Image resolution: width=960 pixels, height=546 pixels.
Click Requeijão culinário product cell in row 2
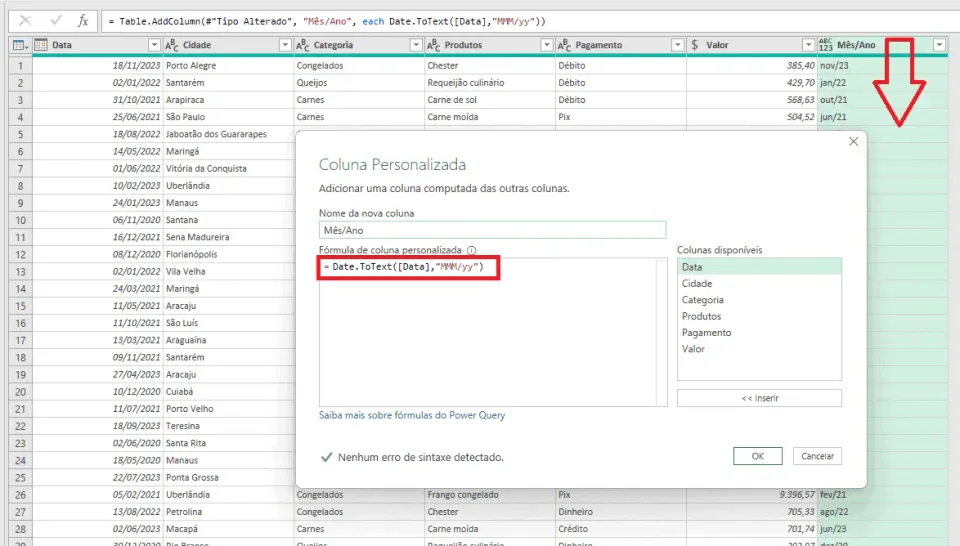[490, 83]
